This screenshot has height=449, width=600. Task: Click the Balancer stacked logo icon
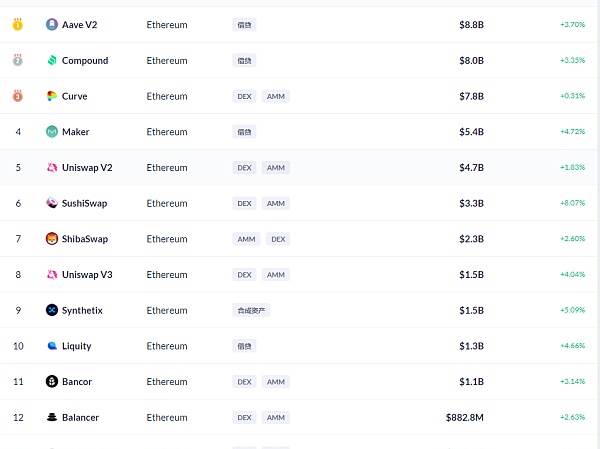(x=52, y=417)
